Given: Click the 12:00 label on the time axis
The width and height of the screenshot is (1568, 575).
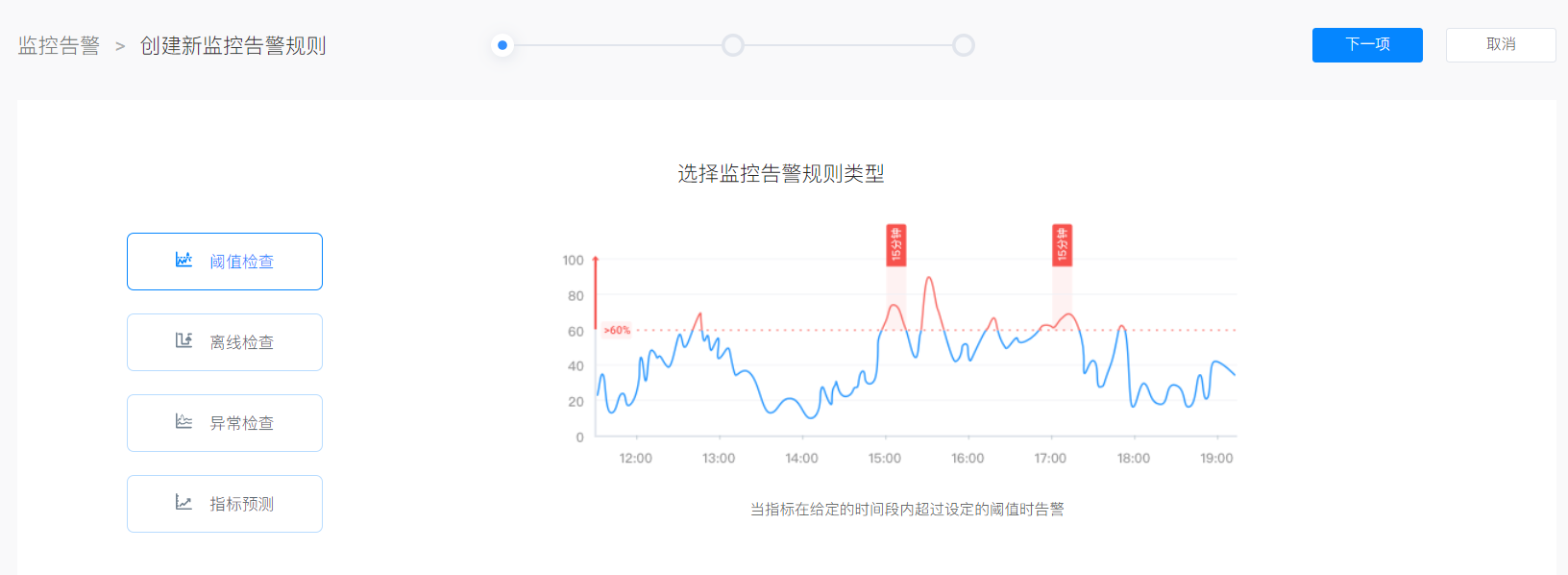Looking at the screenshot, I should click(x=635, y=459).
